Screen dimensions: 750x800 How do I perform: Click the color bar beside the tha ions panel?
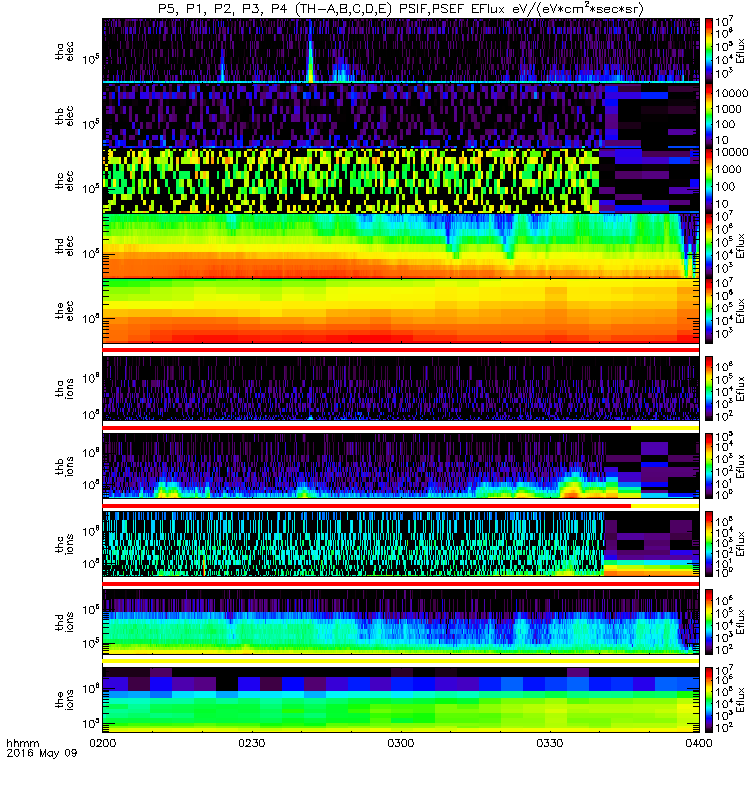coord(709,388)
